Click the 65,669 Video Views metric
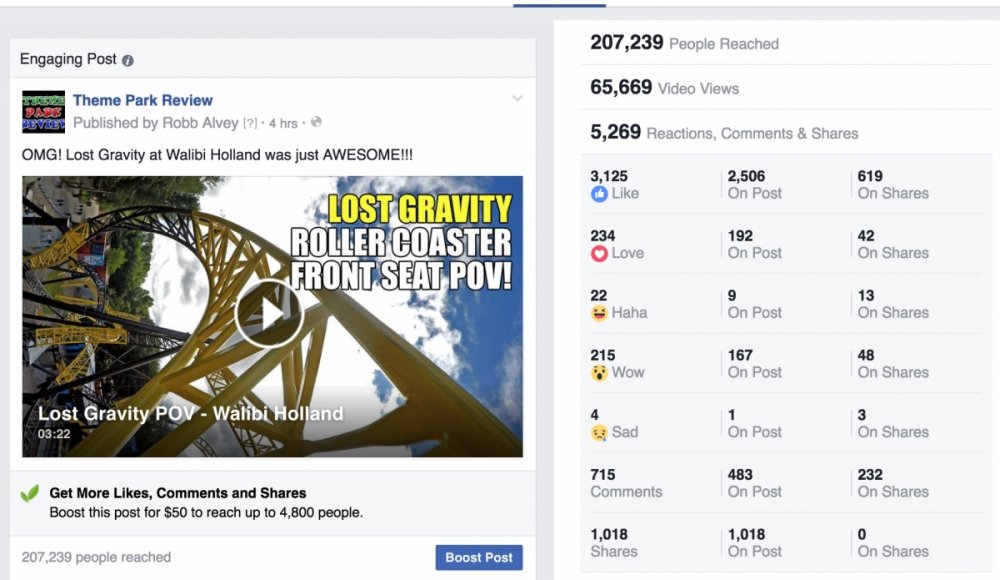 664,87
